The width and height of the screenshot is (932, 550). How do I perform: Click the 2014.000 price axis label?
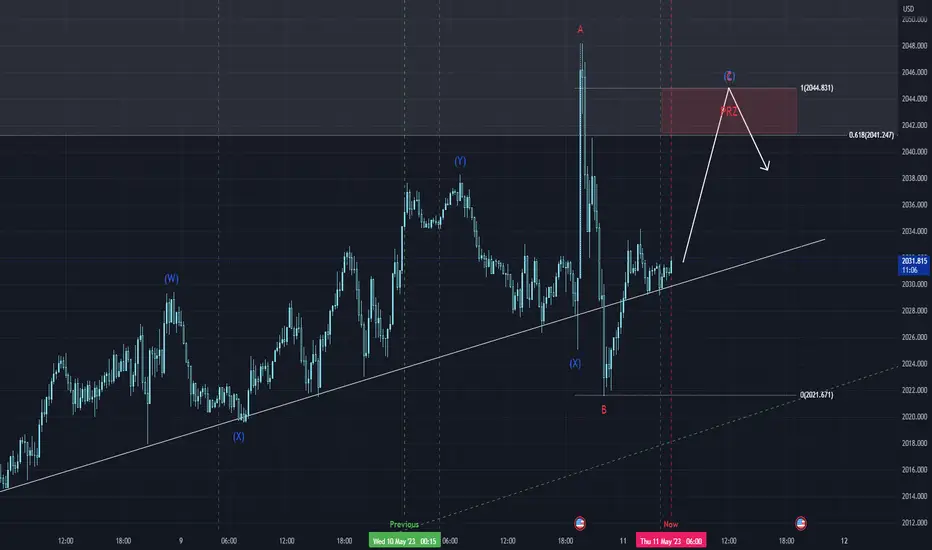(914, 496)
